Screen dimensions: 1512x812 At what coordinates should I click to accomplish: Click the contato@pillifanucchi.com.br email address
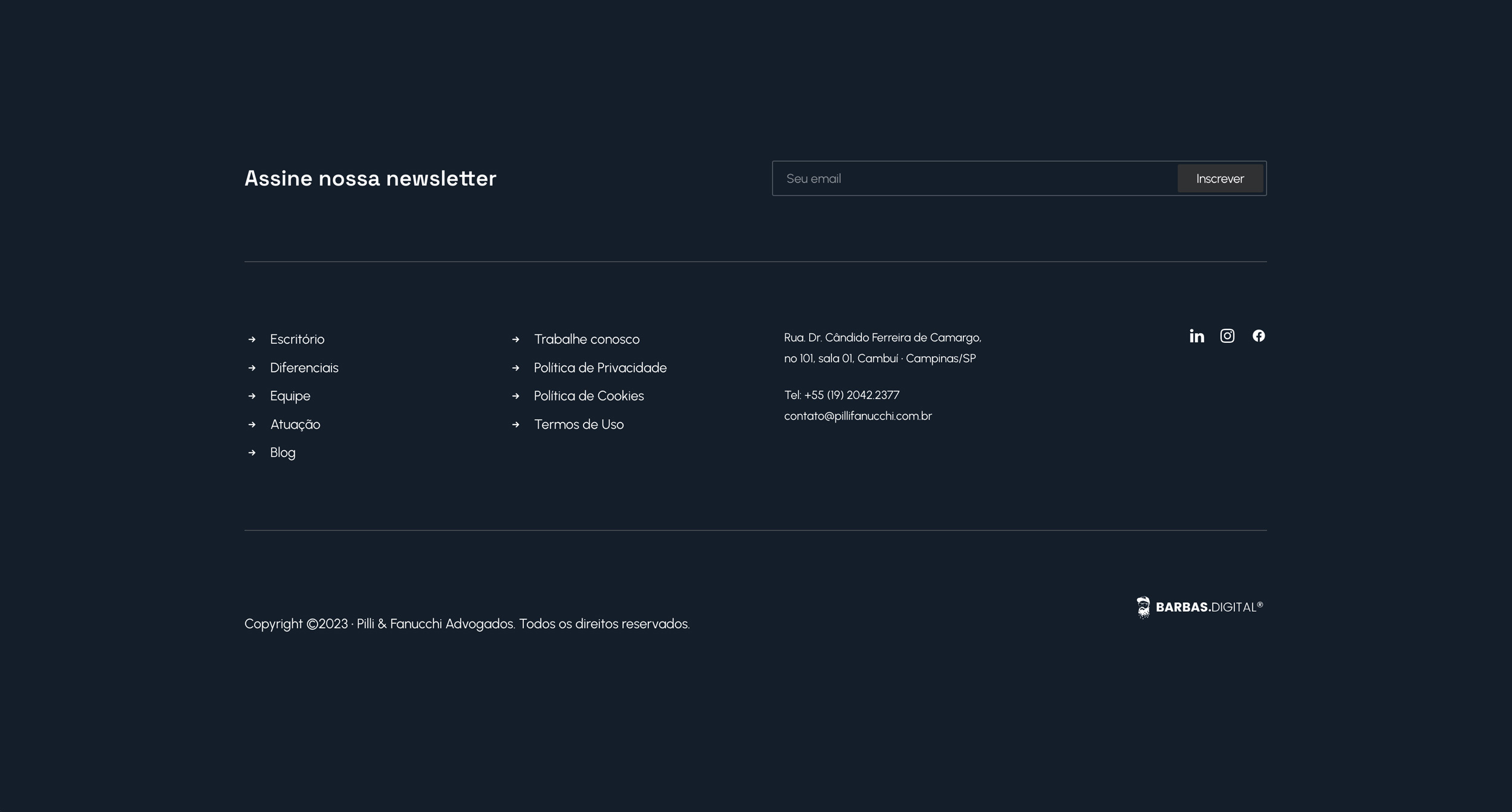858,416
